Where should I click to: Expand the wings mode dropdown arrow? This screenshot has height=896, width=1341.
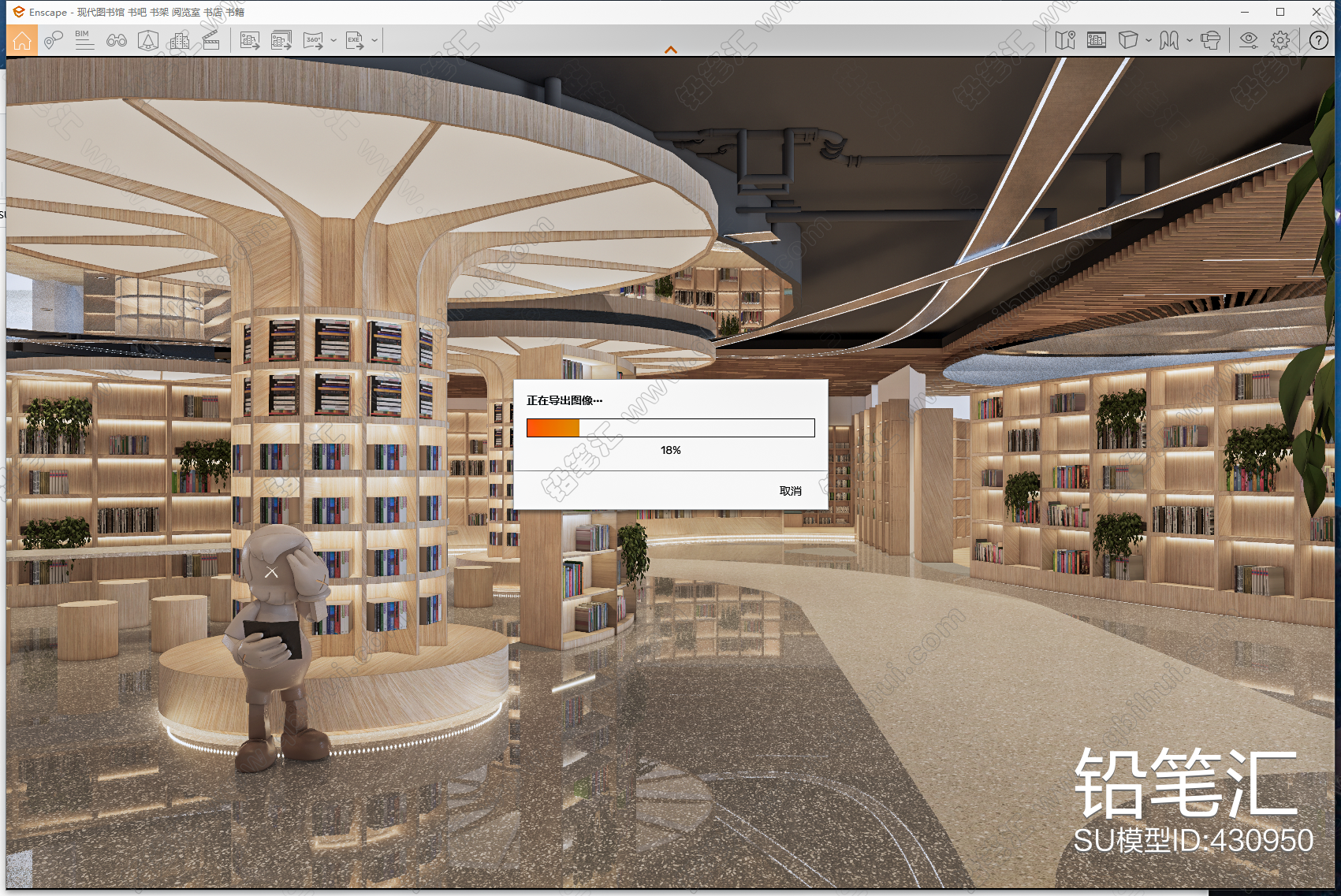1190,40
